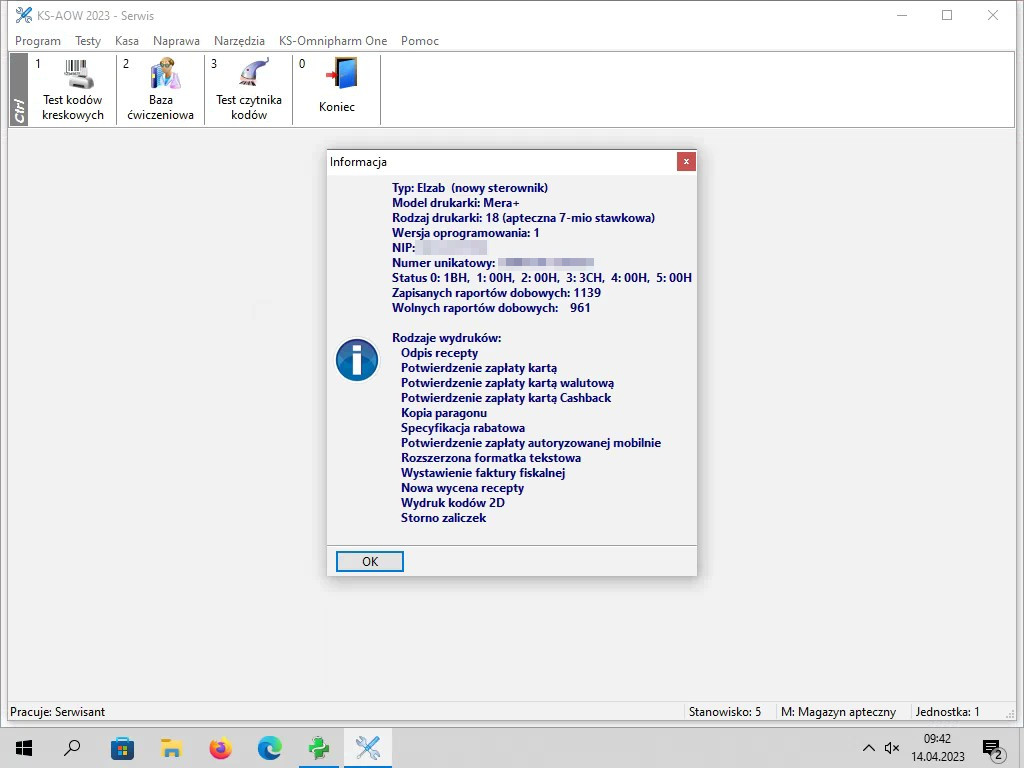The height and width of the screenshot is (768, 1024).
Task: Click 'Potwierdzenie zapłaty kartą walutową' entry
Action: [x=507, y=383]
